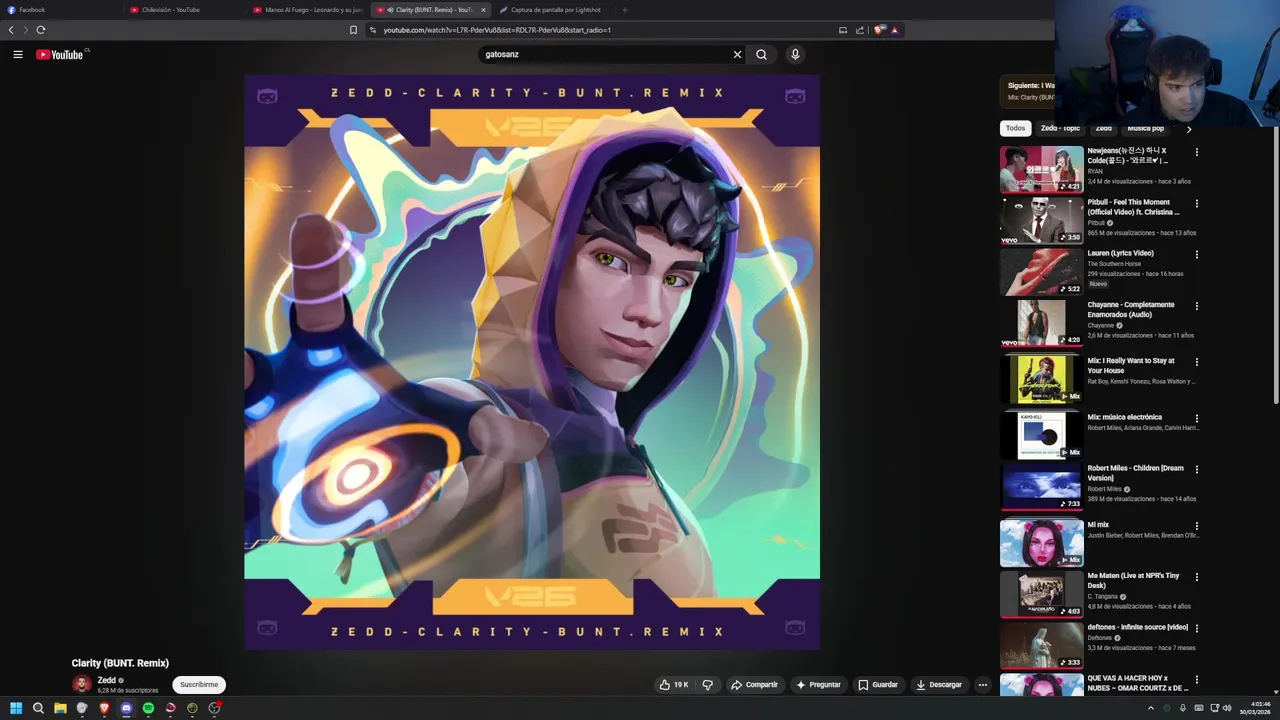The height and width of the screenshot is (720, 1280).
Task: Open options menu for Chayanne Completamente Enamorados
Action: coord(1197,307)
